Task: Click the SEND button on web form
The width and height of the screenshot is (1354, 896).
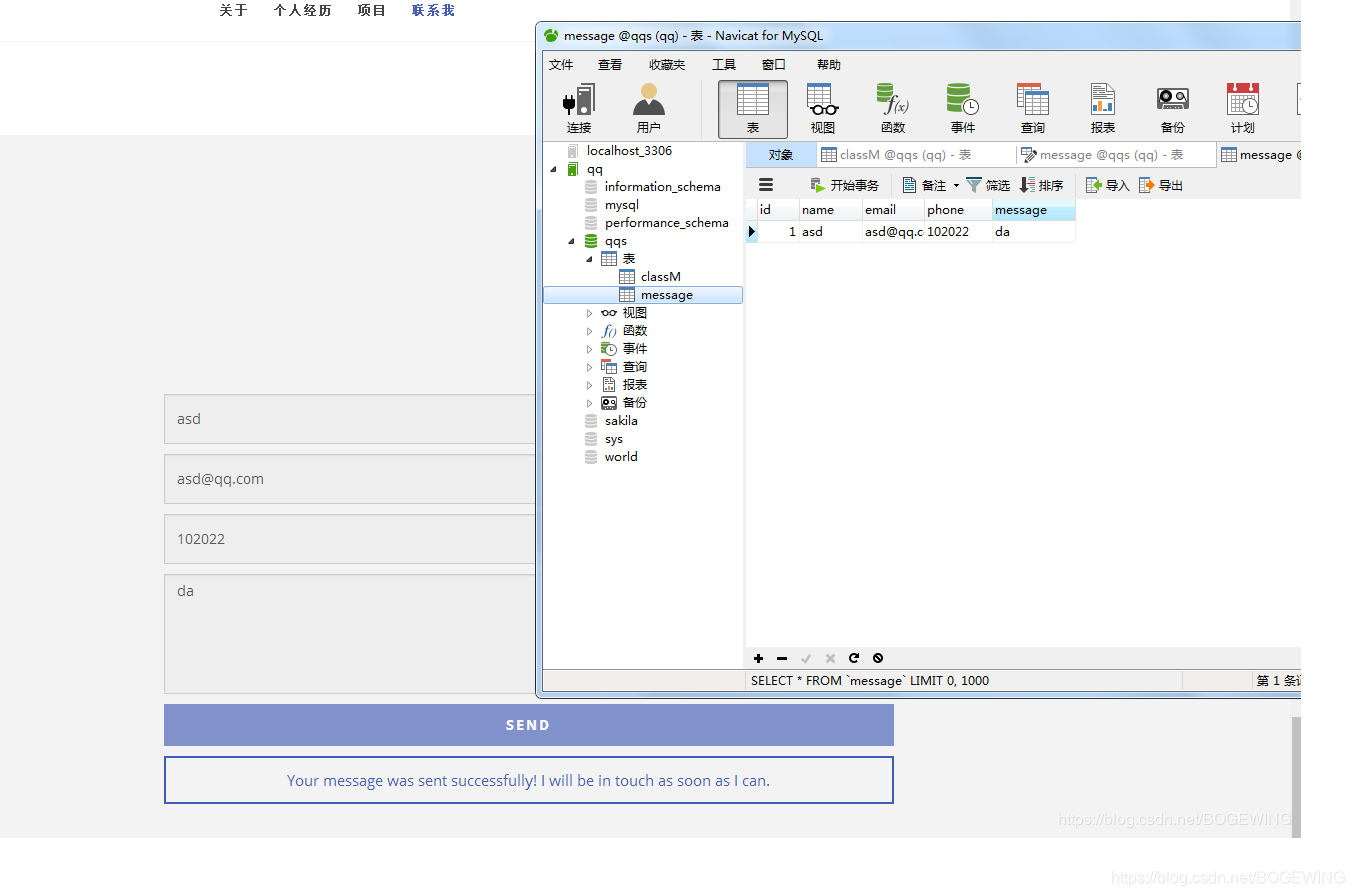Action: click(x=528, y=725)
